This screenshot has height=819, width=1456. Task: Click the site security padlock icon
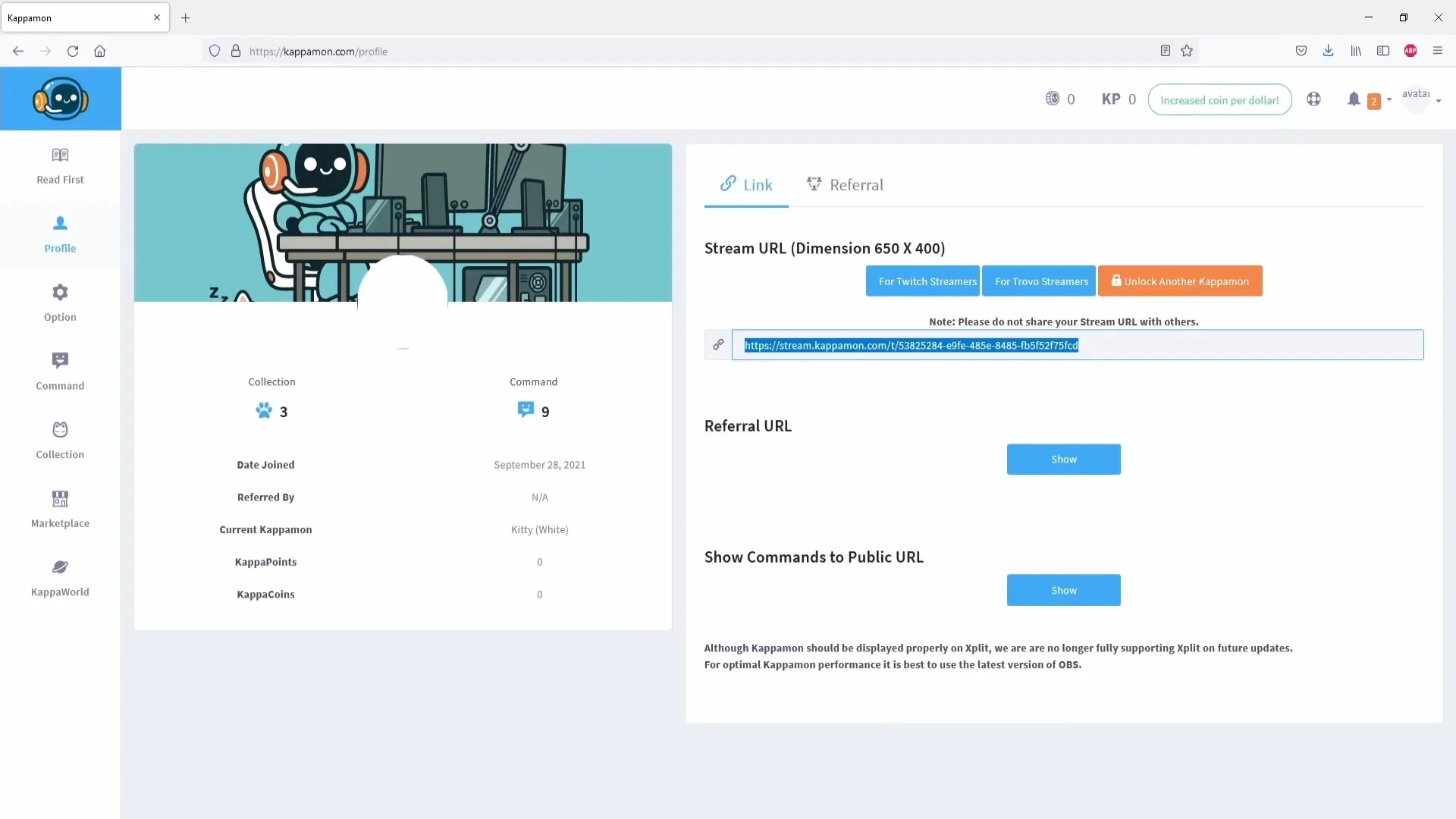click(x=236, y=51)
